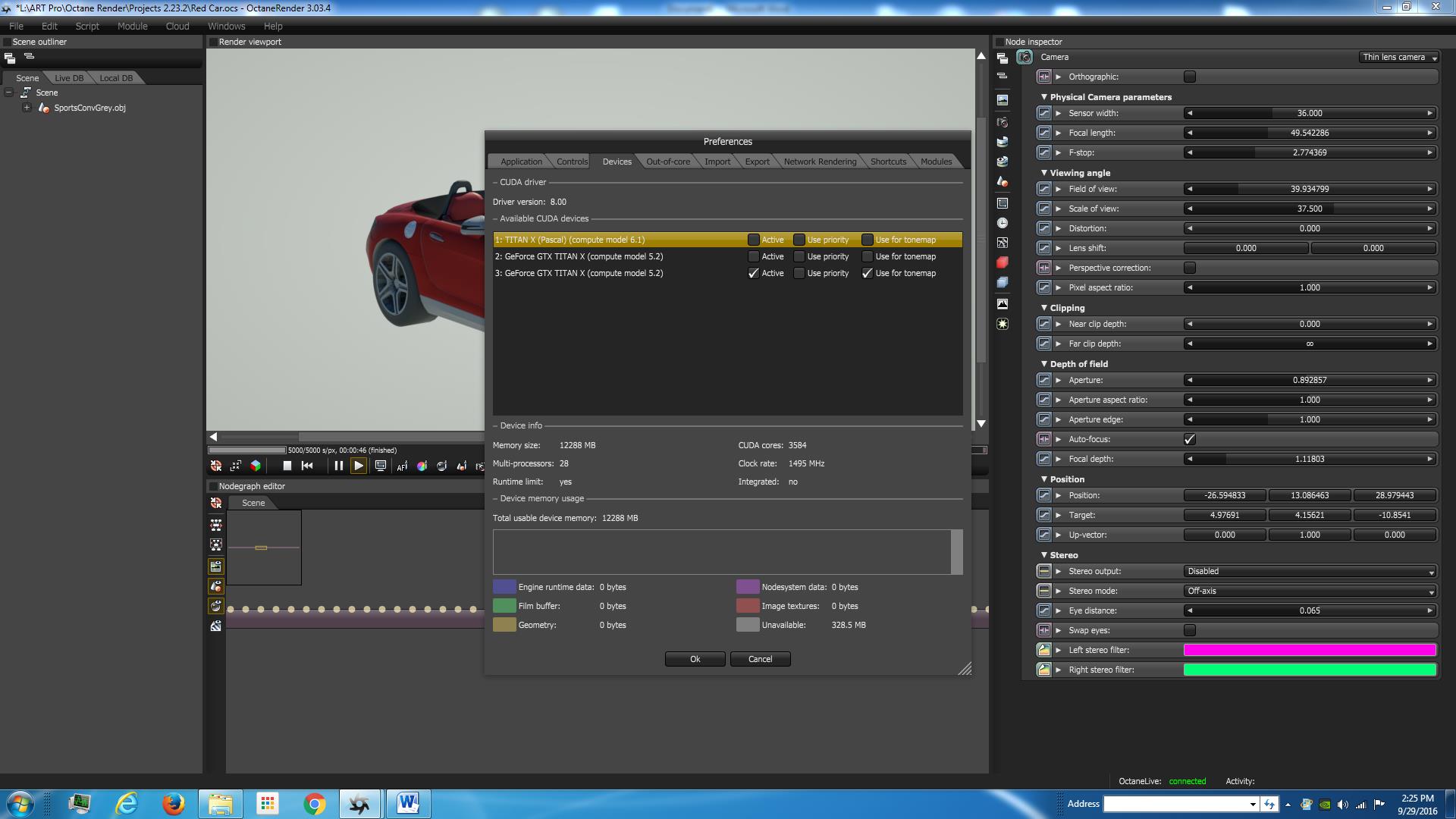Click the white balance color picker icon
This screenshot has height=819, width=1456.
coord(422,466)
